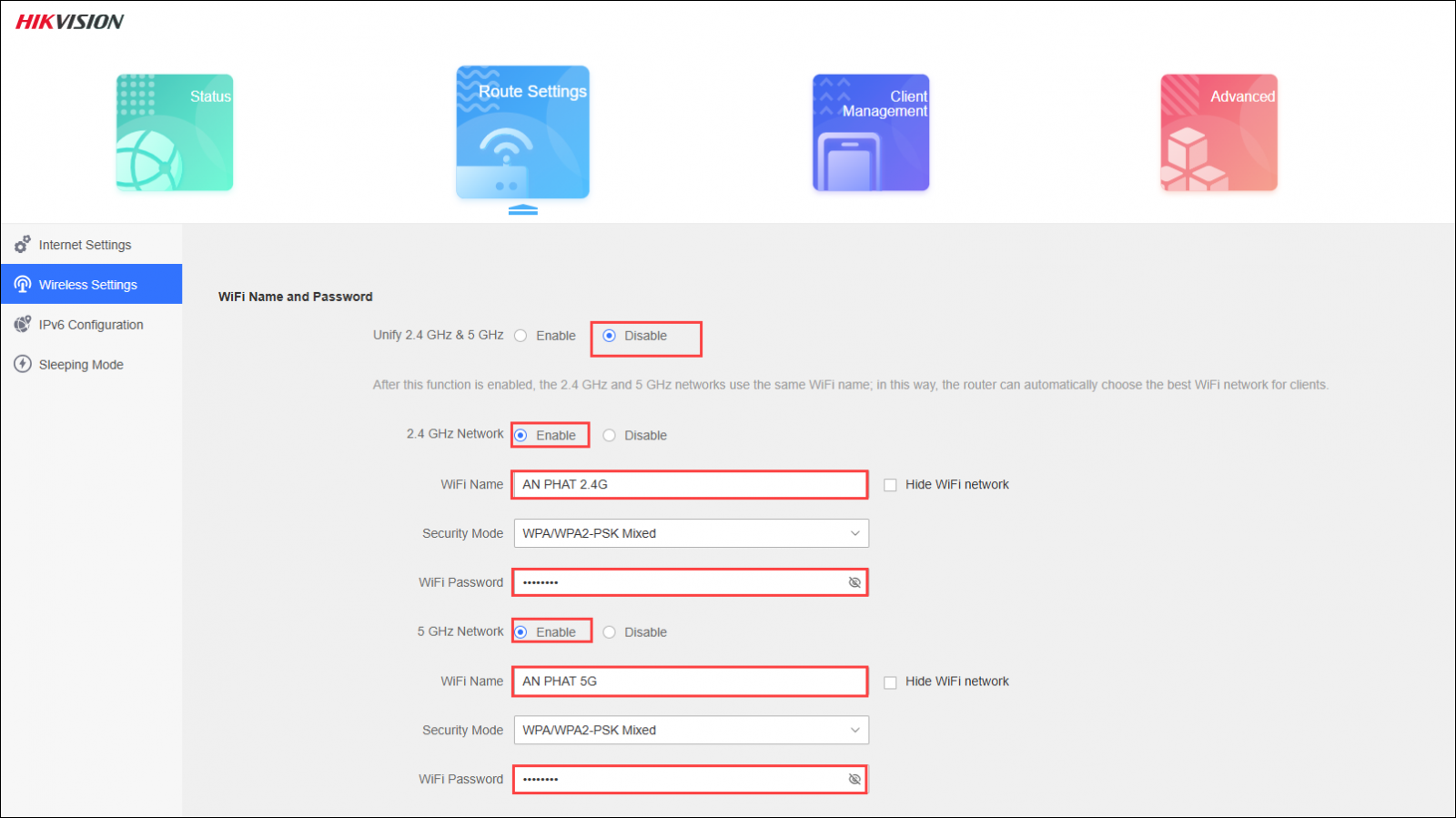The height and width of the screenshot is (818, 1456).
Task: Disable the 5 GHz Network
Action: 610,632
